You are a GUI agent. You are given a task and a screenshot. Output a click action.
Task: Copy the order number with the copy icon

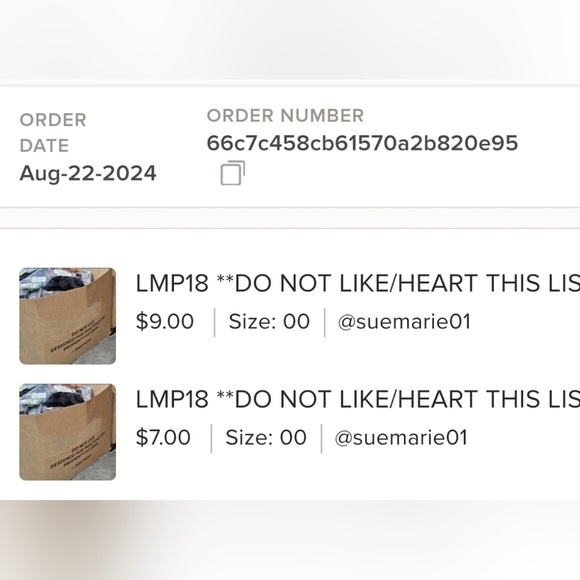coord(233,173)
